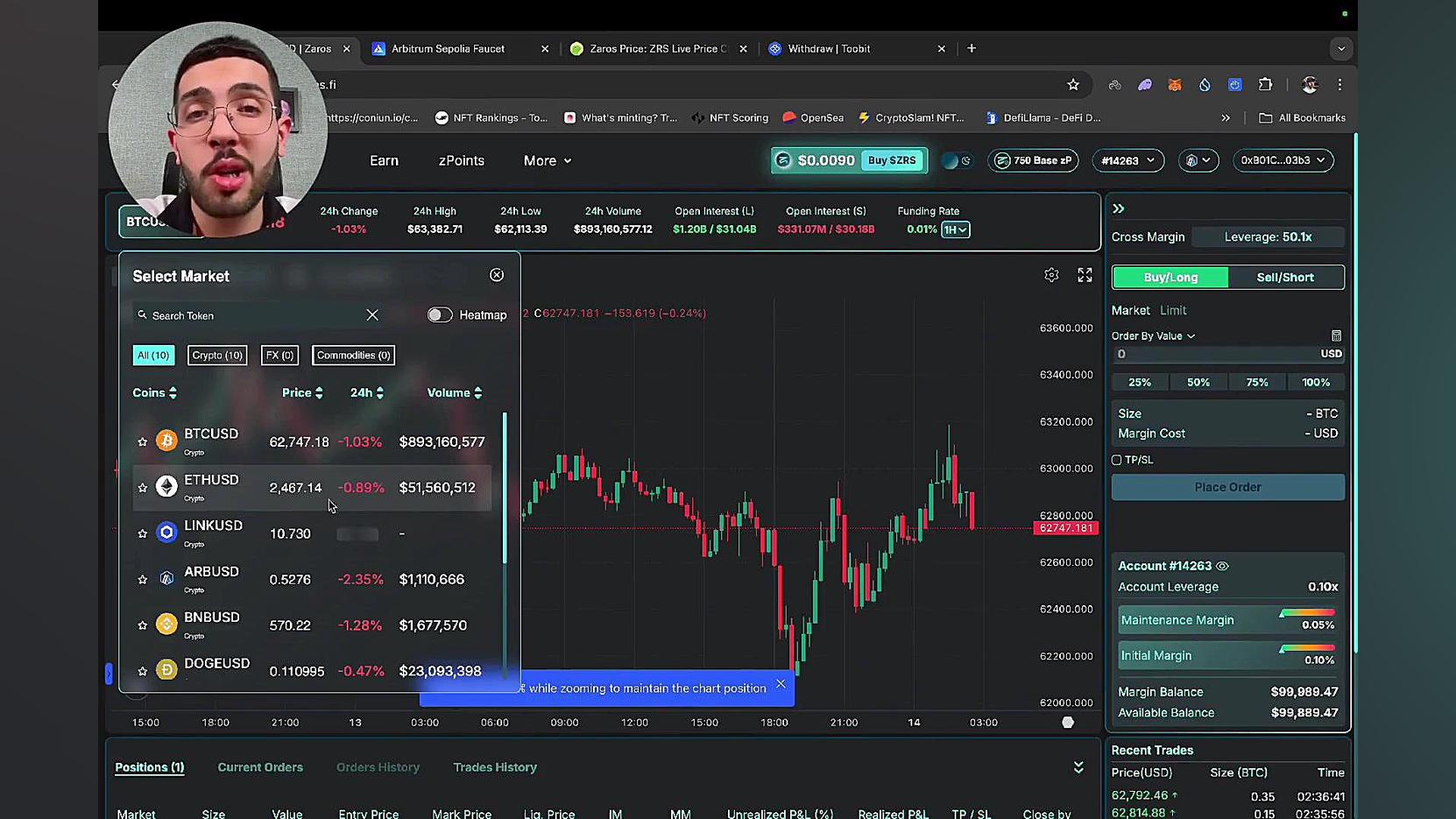Open wallet address 0xB01C dropdown
Viewport: 1456px width, 819px height.
[x=1283, y=160]
